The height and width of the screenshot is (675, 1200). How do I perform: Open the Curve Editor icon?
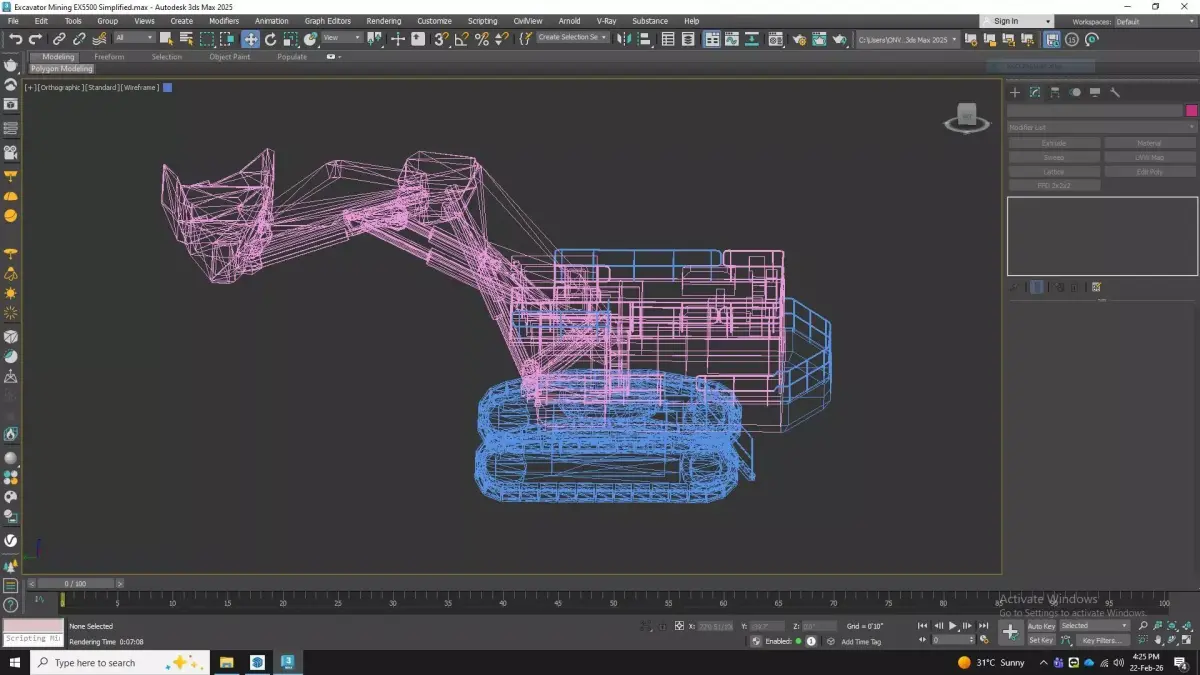732,39
